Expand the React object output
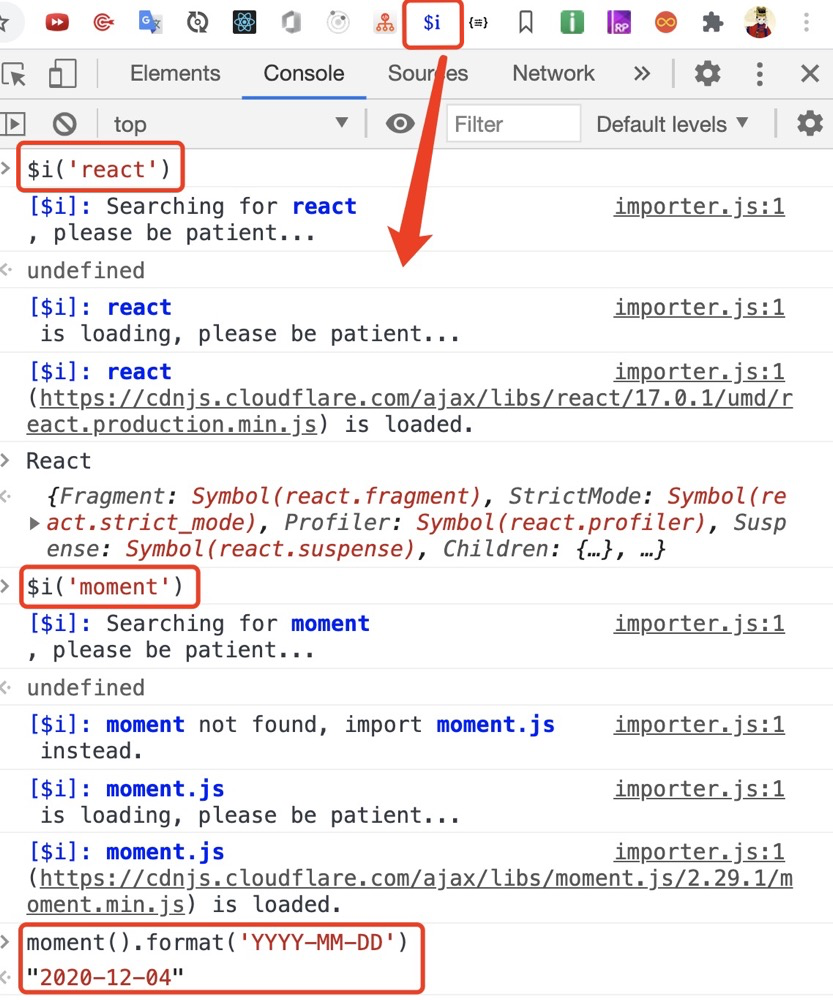 tap(34, 523)
